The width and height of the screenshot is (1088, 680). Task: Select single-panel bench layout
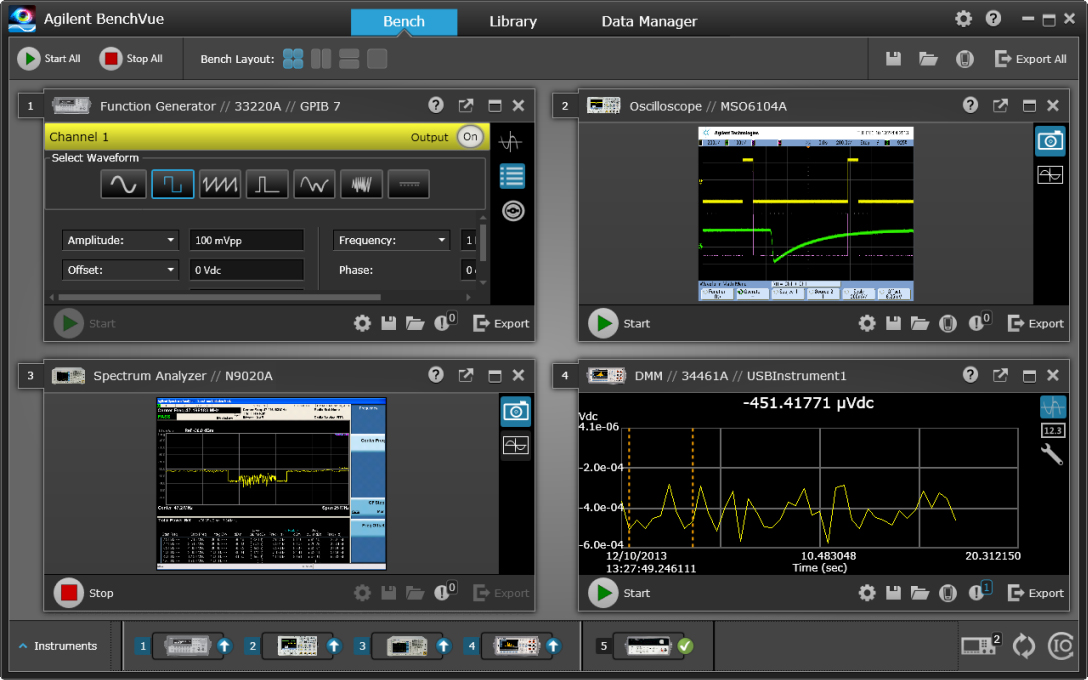(x=377, y=59)
